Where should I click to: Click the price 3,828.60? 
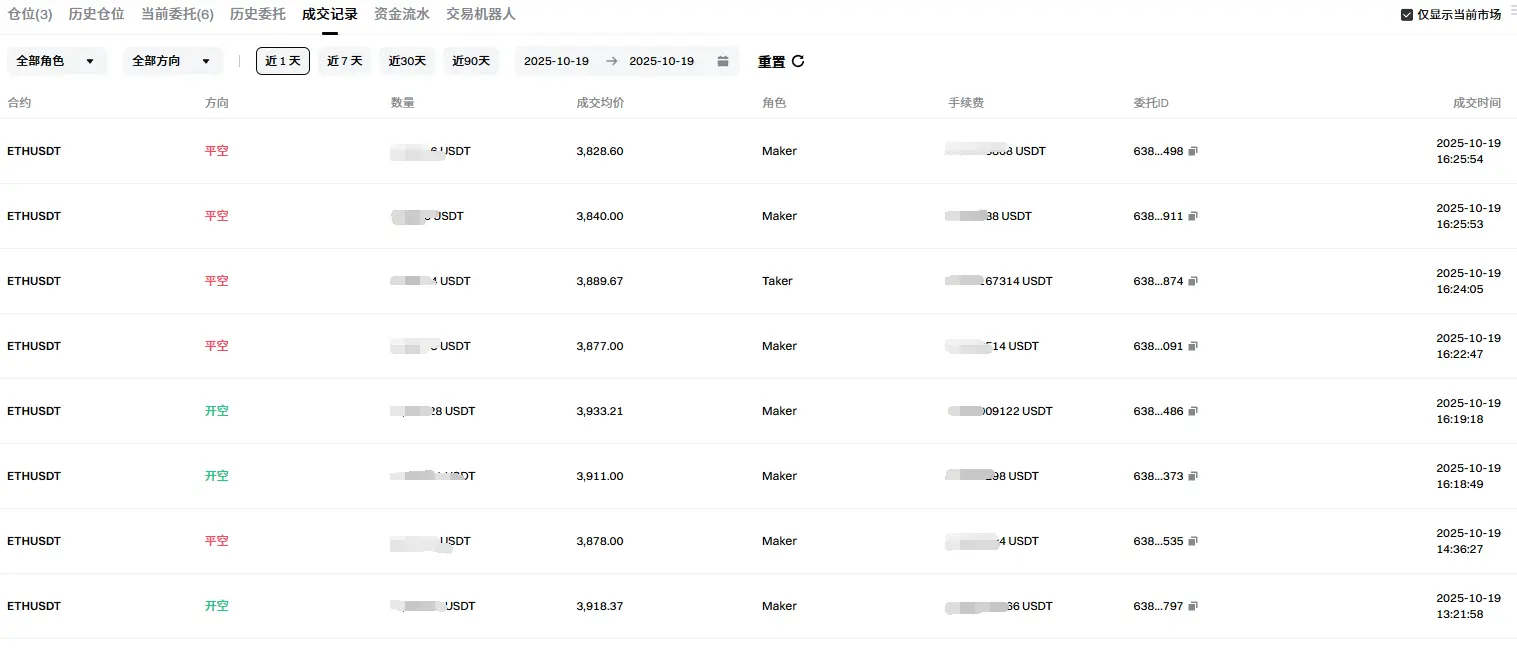(600, 152)
